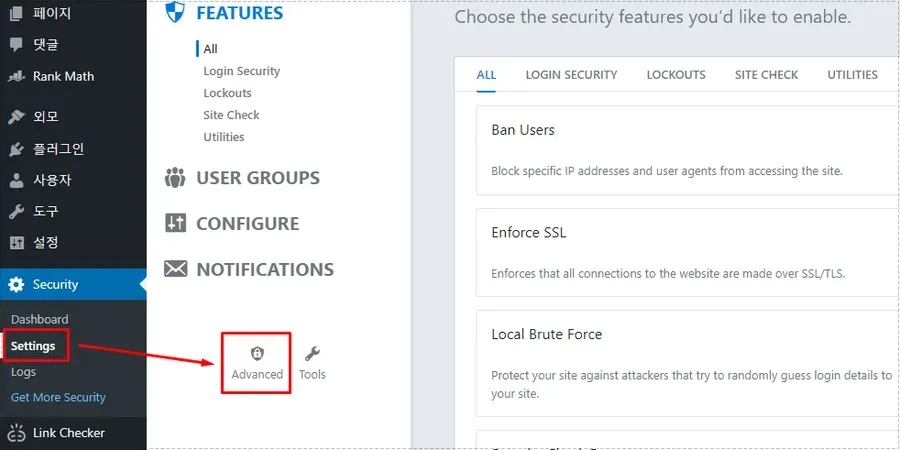The height and width of the screenshot is (450, 900).
Task: Click the Notifications envelope icon
Action: [175, 269]
